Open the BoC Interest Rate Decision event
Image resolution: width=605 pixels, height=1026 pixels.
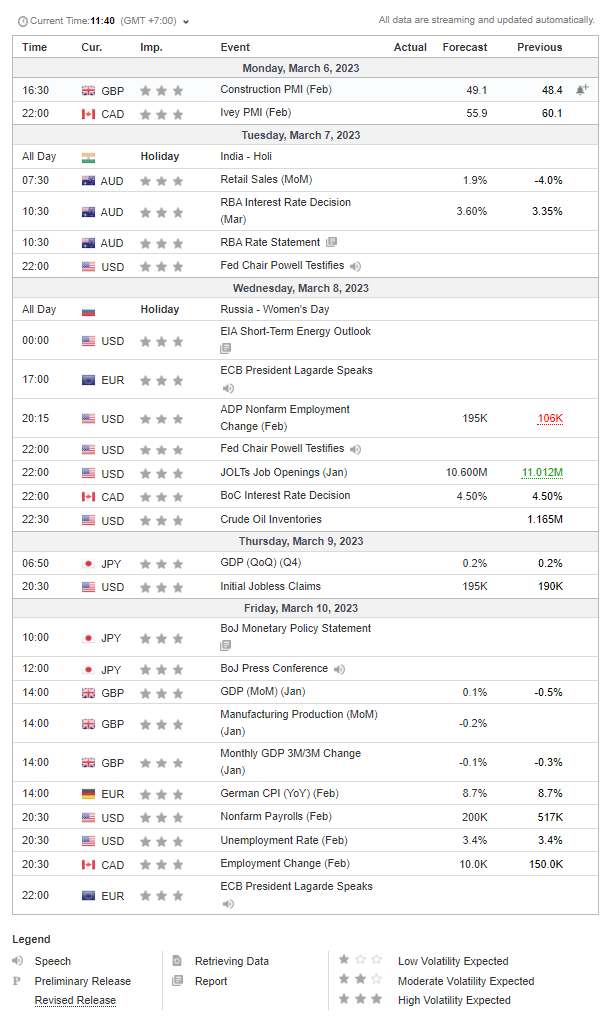285,495
